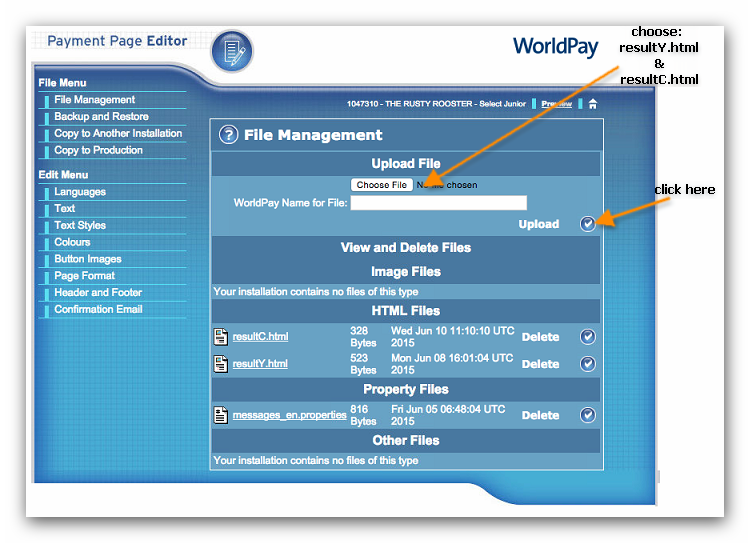Open Button Images
The width and height of the screenshot is (750, 543).
point(88,259)
